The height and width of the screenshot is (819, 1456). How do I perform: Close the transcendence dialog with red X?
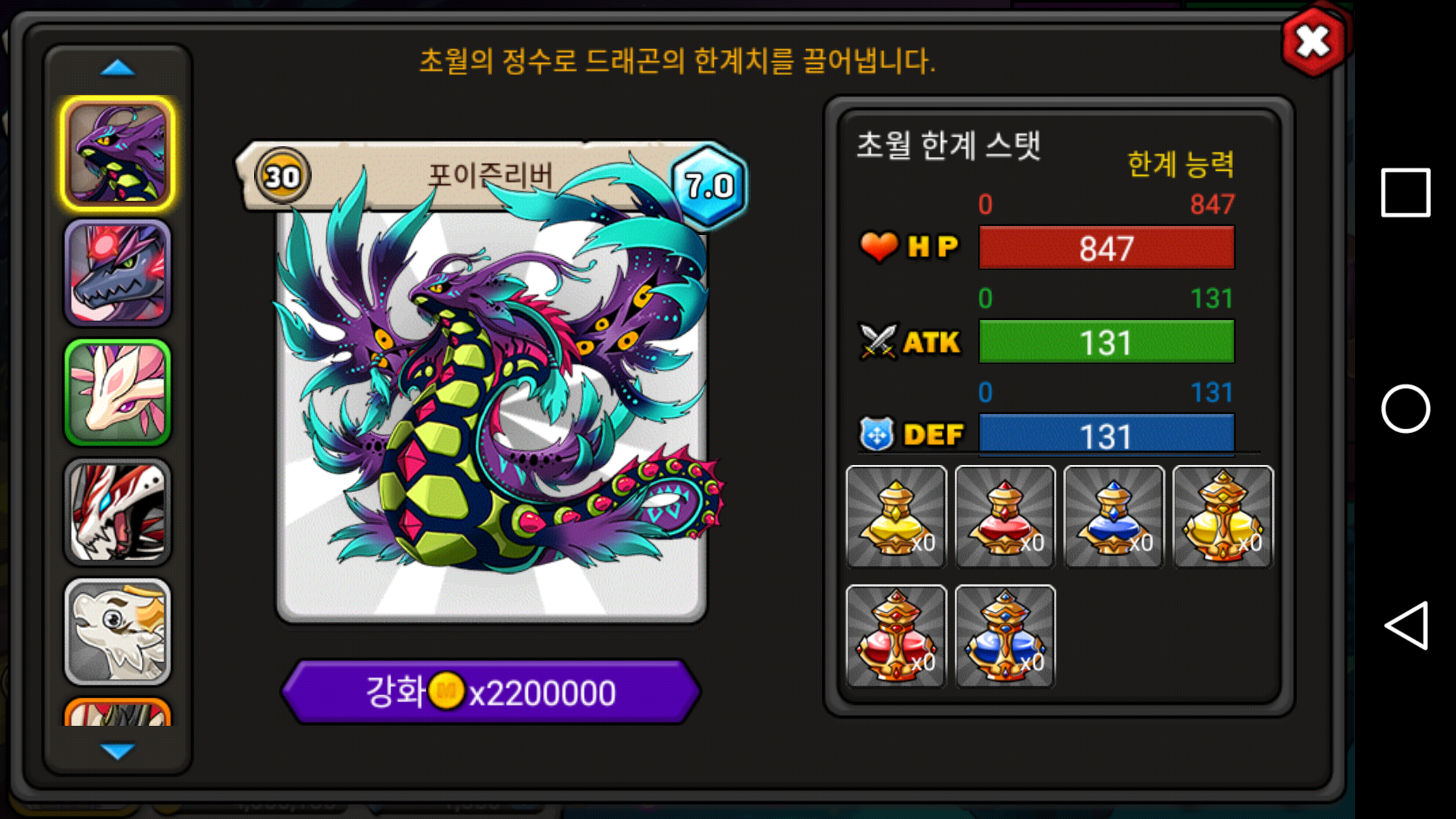pyautogui.click(x=1313, y=42)
